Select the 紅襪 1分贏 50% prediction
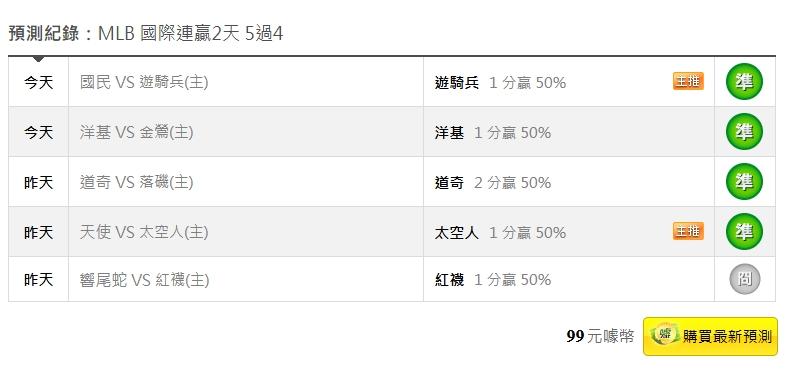The height and width of the screenshot is (380, 790). (x=493, y=280)
